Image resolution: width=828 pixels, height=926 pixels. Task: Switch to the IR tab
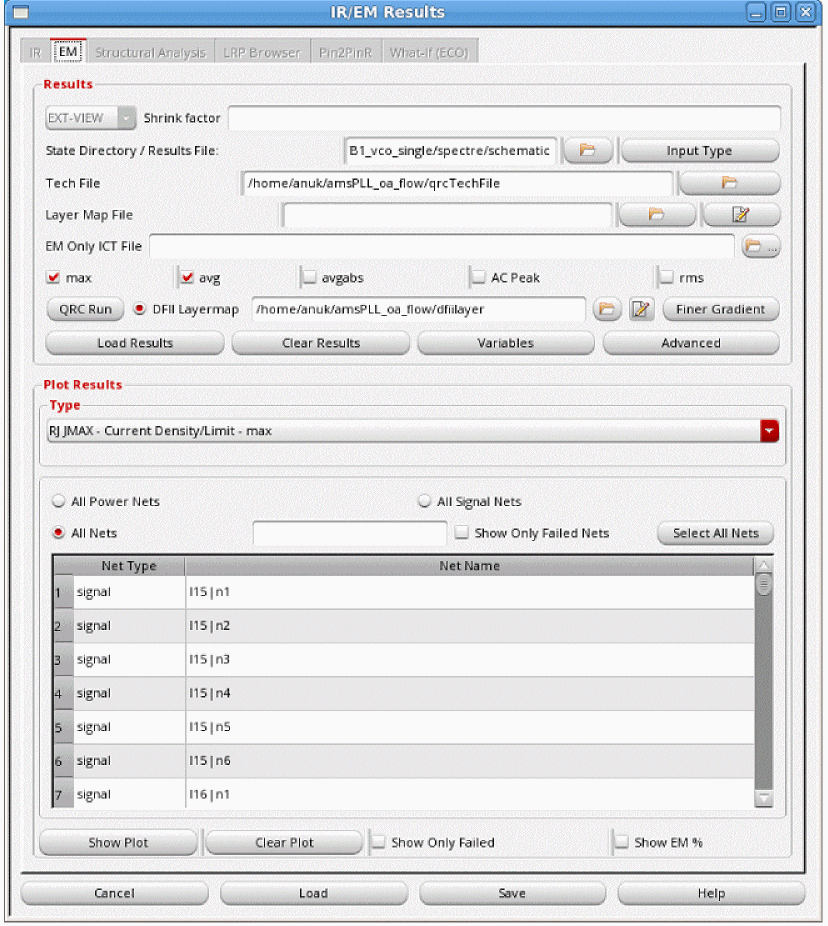pyautogui.click(x=35, y=53)
